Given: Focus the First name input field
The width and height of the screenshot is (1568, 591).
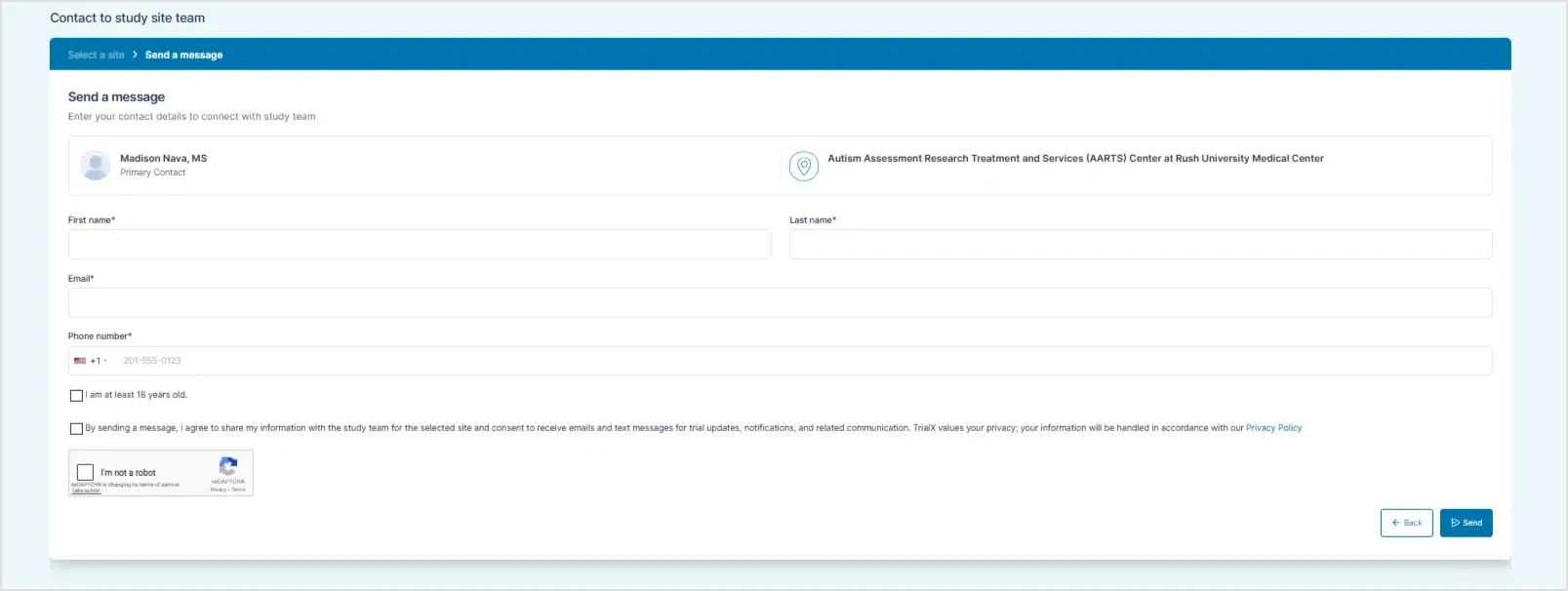Looking at the screenshot, I should (420, 245).
